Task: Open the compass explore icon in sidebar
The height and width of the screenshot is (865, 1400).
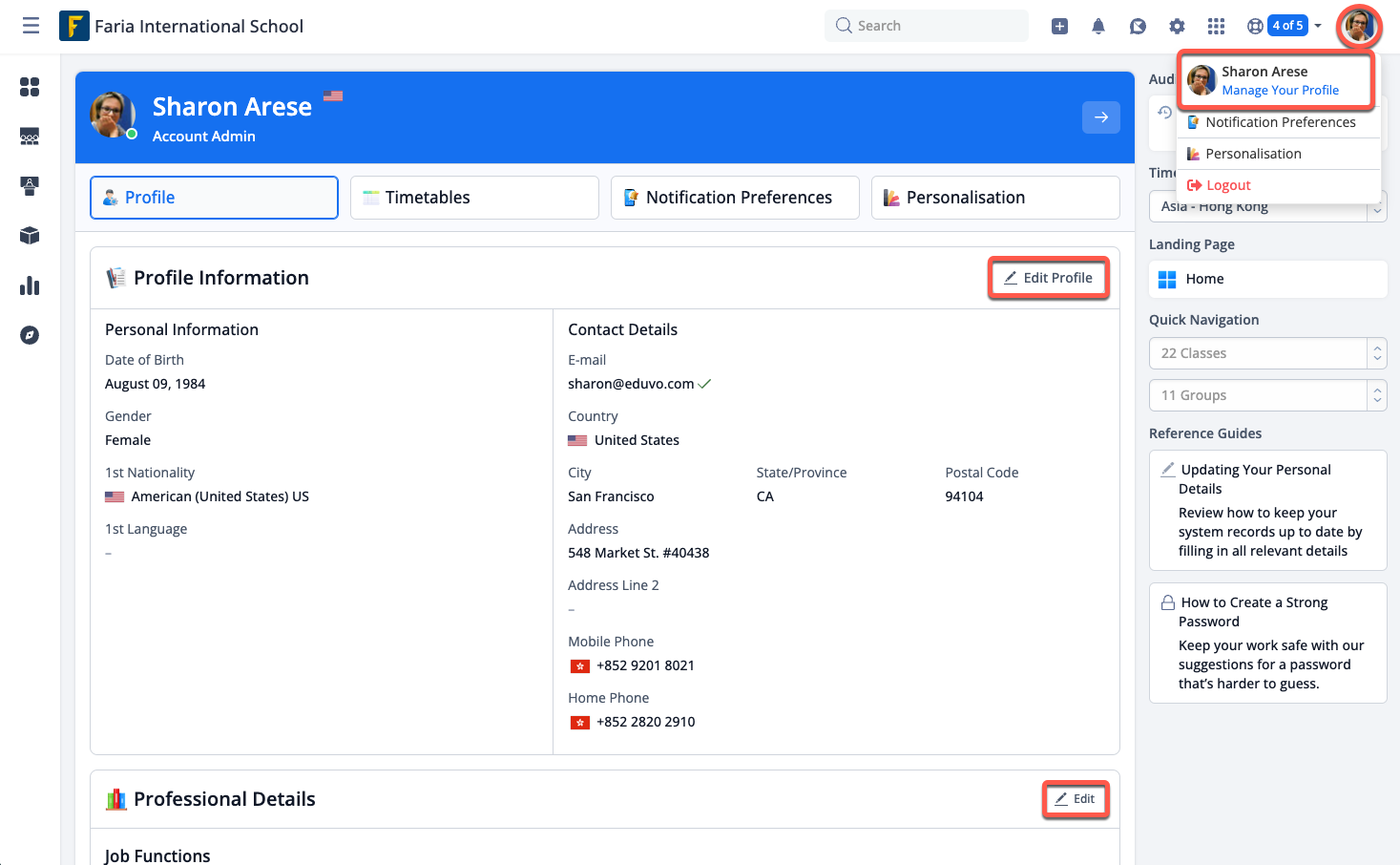Action: 30,335
